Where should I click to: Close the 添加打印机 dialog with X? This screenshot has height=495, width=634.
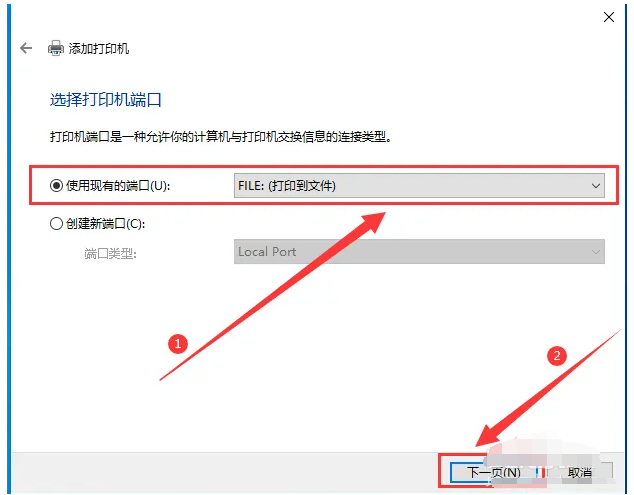(x=609, y=17)
